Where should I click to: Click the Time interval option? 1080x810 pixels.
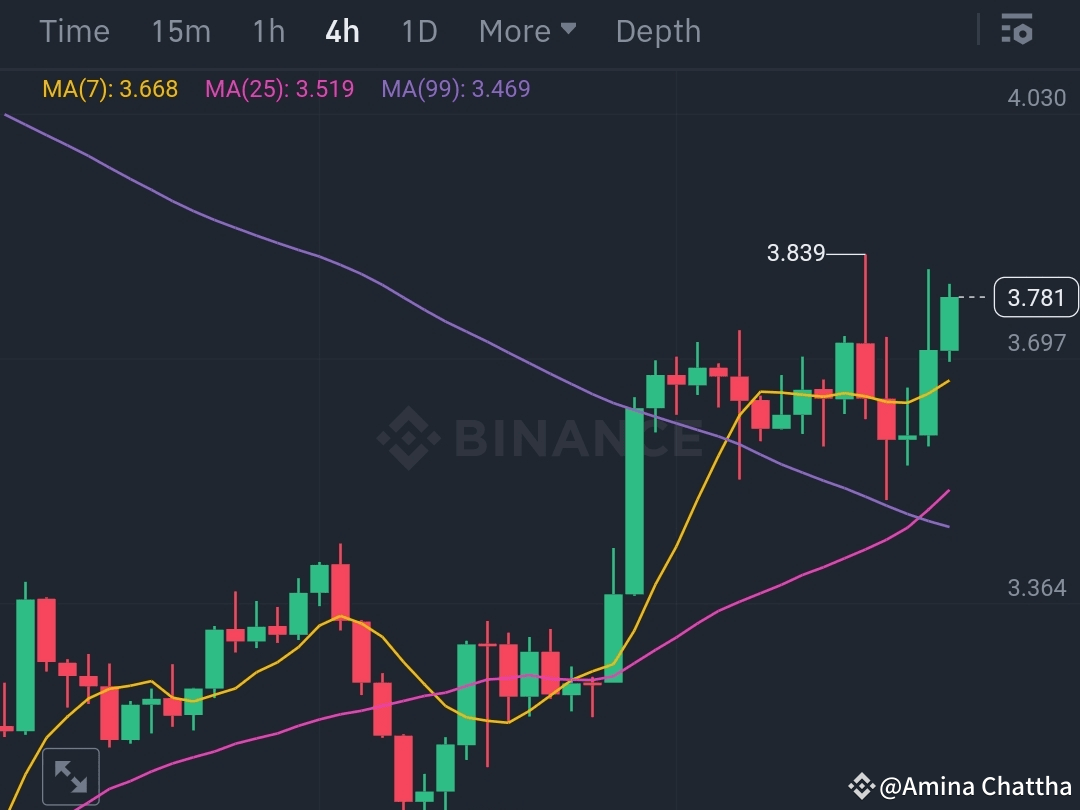[75, 31]
